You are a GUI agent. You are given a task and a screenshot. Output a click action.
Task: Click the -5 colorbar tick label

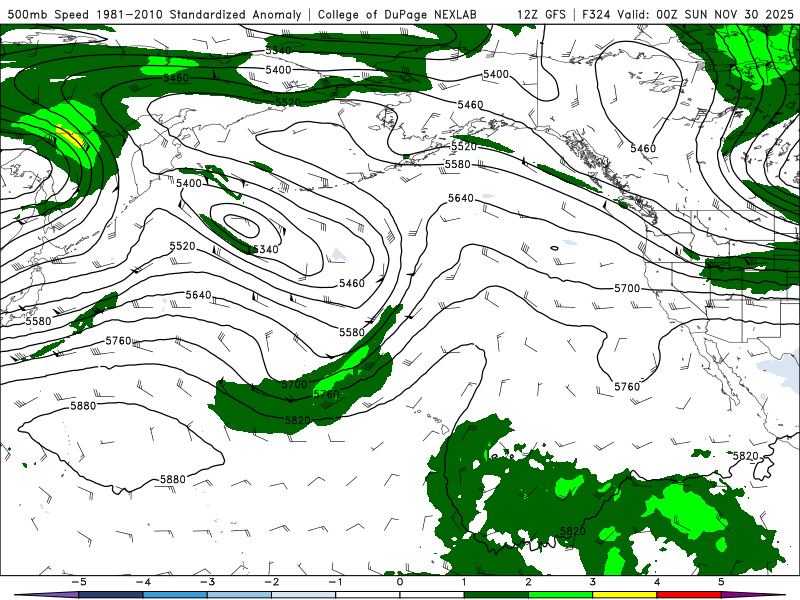pyautogui.click(x=79, y=582)
